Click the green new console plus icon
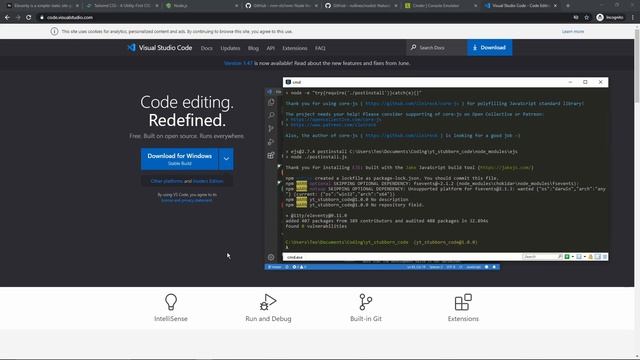Screen dimensions: 640x360 (567, 257)
